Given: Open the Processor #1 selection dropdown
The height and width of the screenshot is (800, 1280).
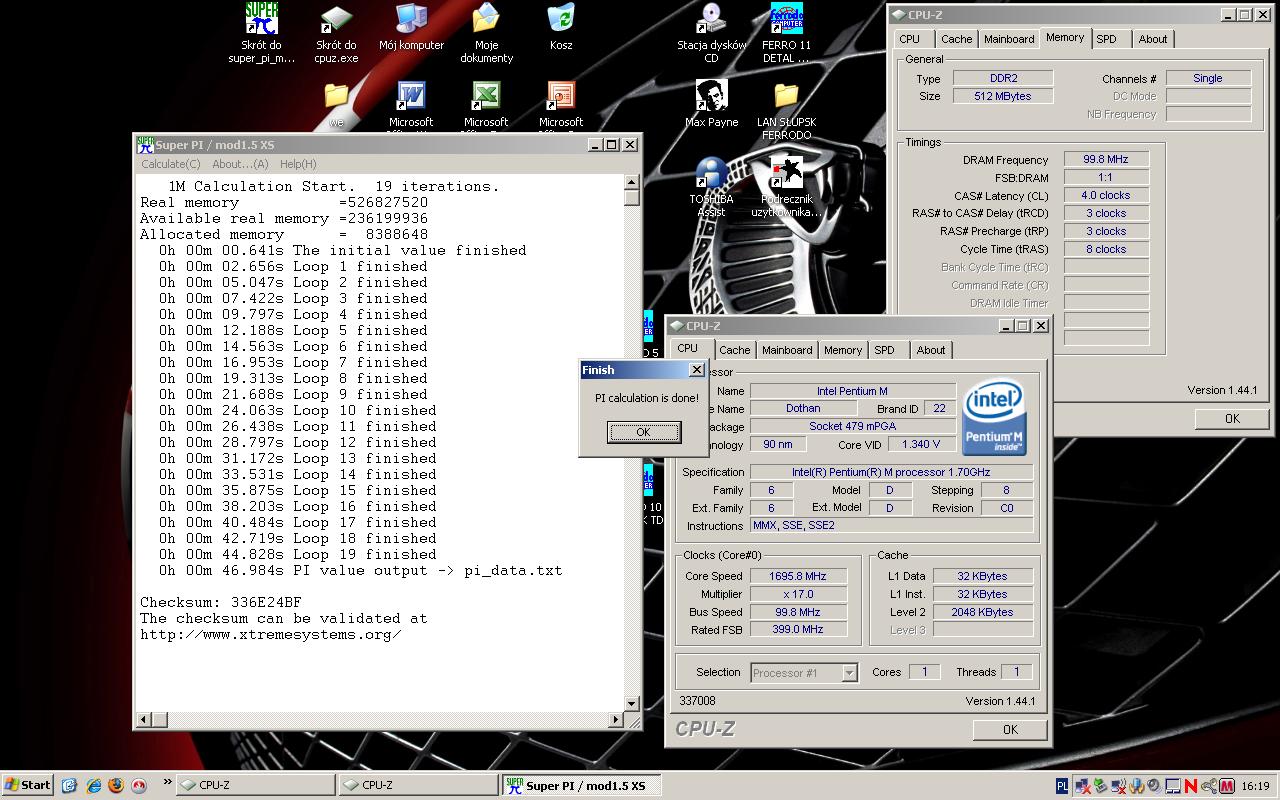Looking at the screenshot, I should 849,673.
